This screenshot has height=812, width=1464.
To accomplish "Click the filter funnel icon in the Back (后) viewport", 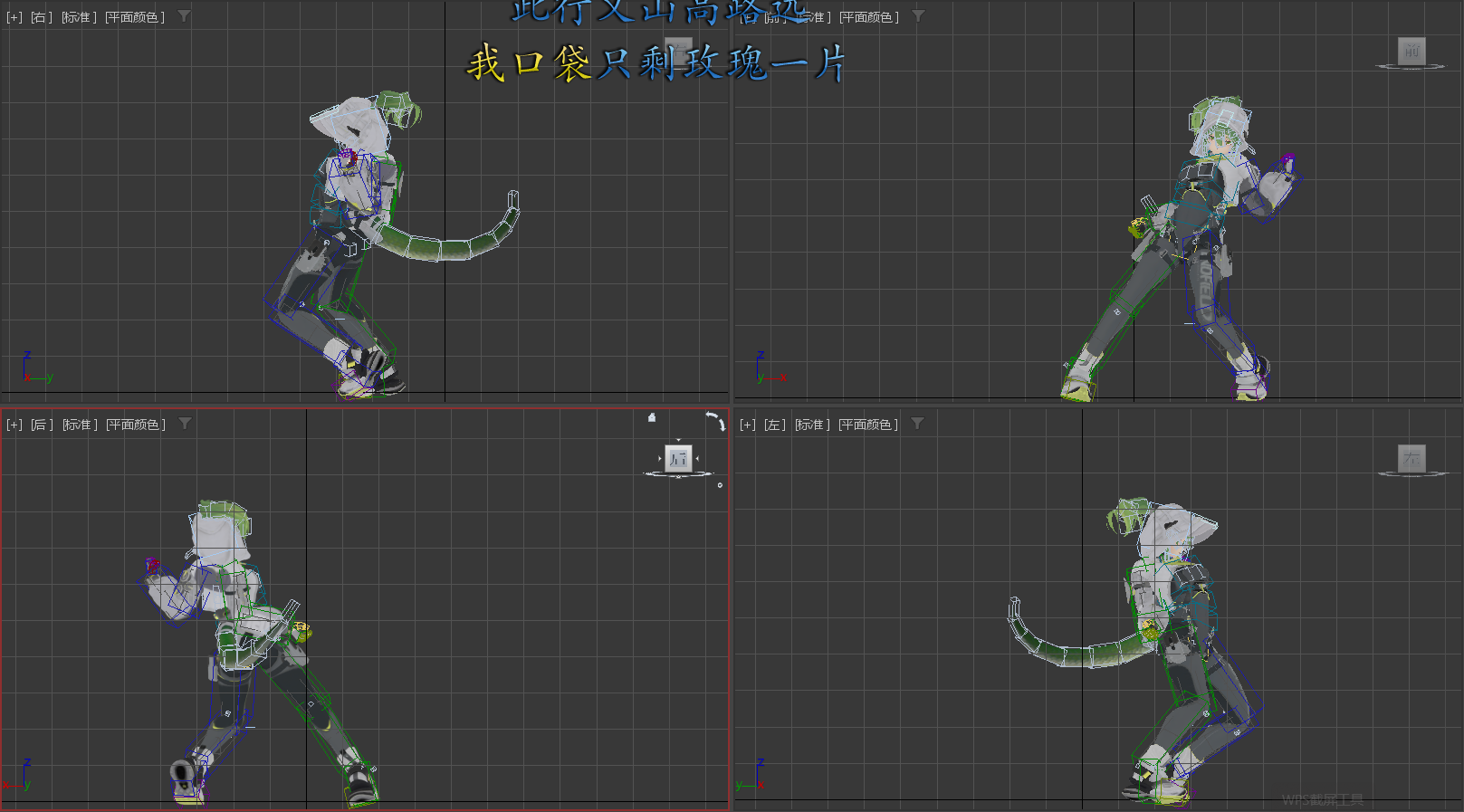I will (185, 424).
